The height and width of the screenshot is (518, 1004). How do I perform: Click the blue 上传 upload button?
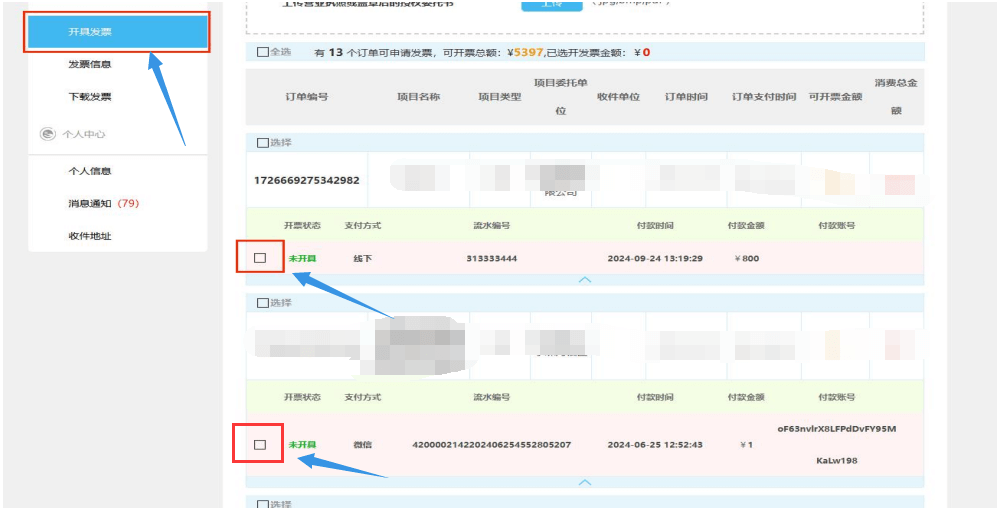538,4
